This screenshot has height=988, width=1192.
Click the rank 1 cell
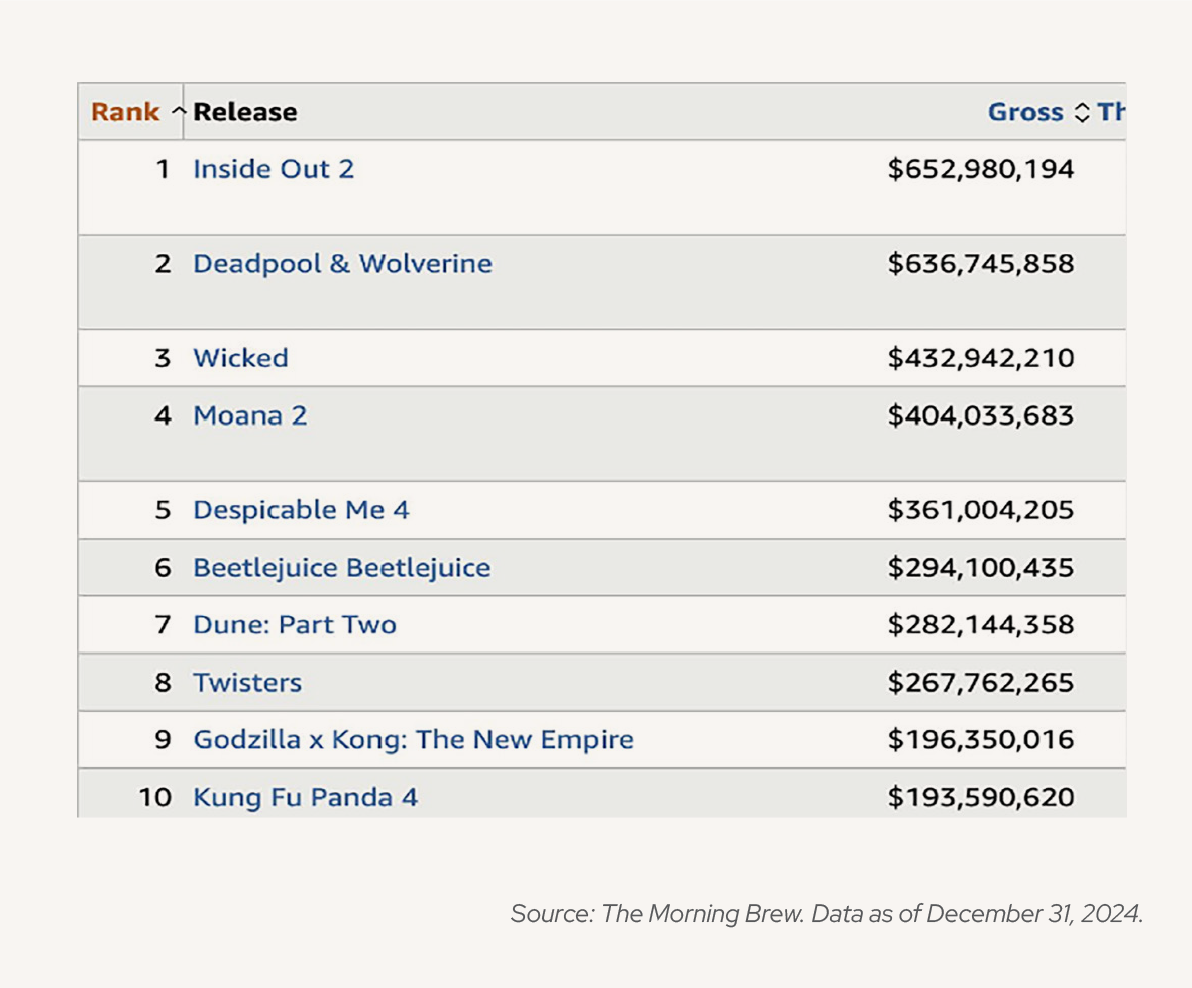(161, 169)
